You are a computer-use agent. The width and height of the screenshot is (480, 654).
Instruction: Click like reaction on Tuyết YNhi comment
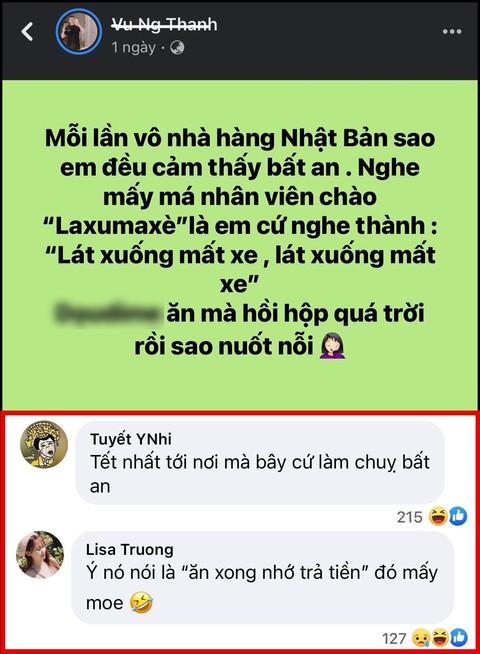coord(457,516)
